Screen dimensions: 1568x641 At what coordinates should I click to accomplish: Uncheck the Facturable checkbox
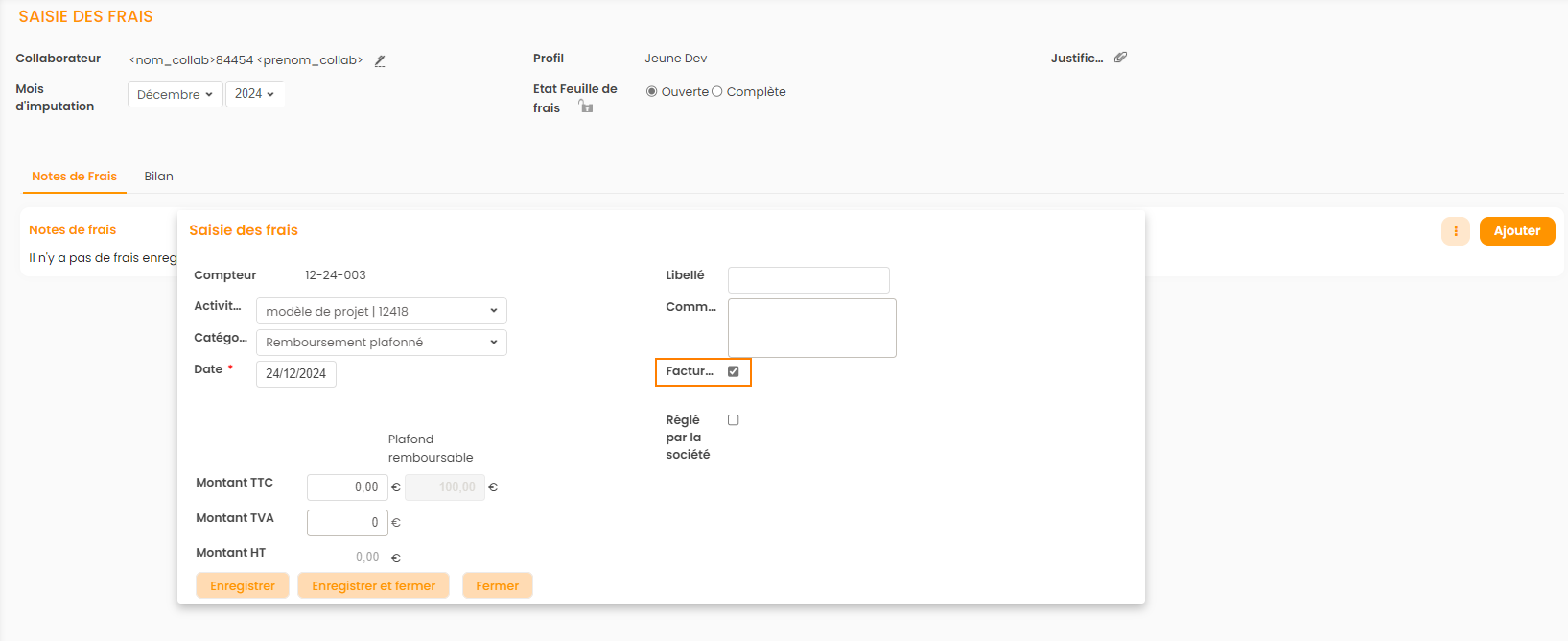point(733,371)
